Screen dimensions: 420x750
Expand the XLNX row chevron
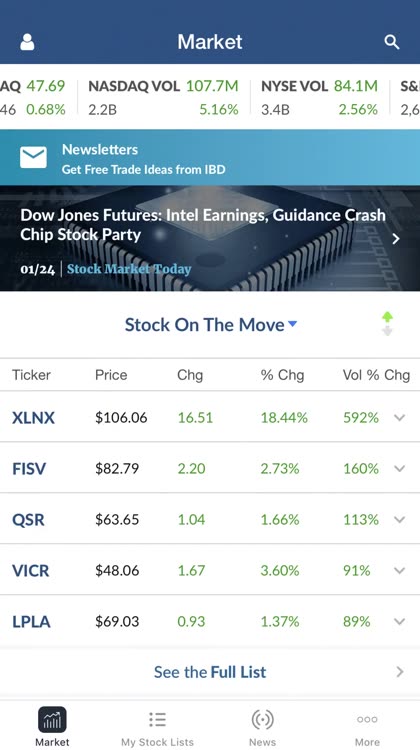399,418
